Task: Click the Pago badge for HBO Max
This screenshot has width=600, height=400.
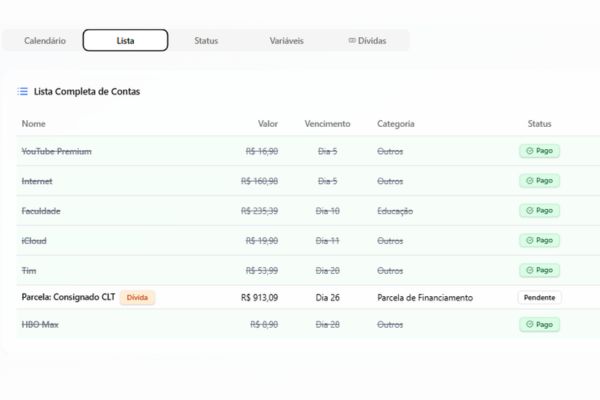Action: coord(539,325)
